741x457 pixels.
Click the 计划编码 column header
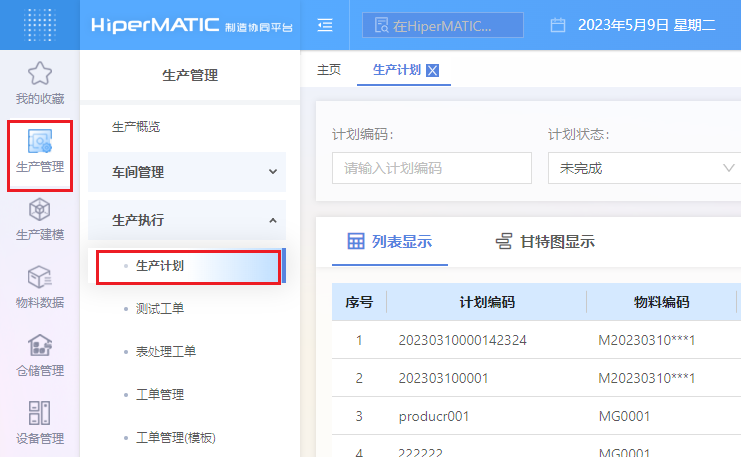coord(487,302)
